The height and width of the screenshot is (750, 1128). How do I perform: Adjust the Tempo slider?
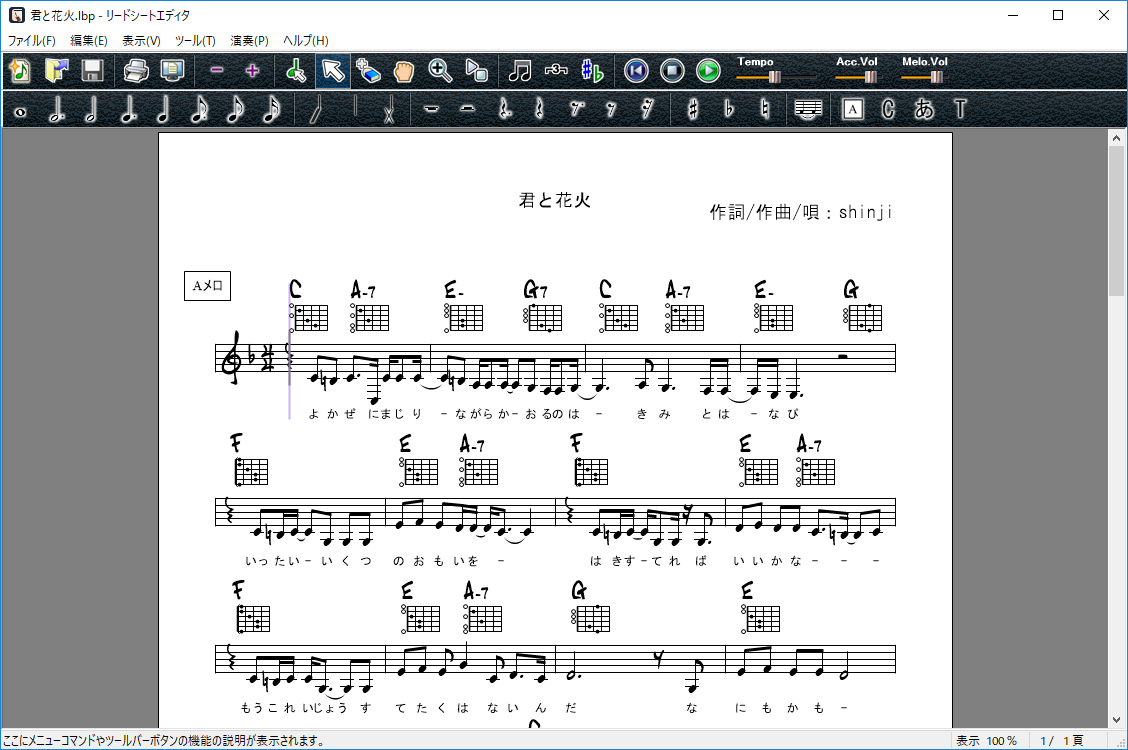point(776,76)
